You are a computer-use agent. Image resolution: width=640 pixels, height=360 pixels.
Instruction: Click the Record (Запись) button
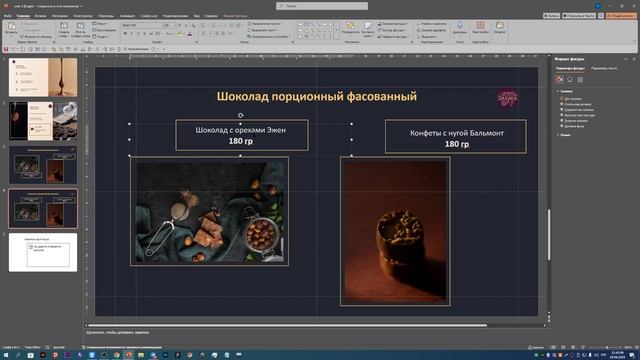(551, 16)
